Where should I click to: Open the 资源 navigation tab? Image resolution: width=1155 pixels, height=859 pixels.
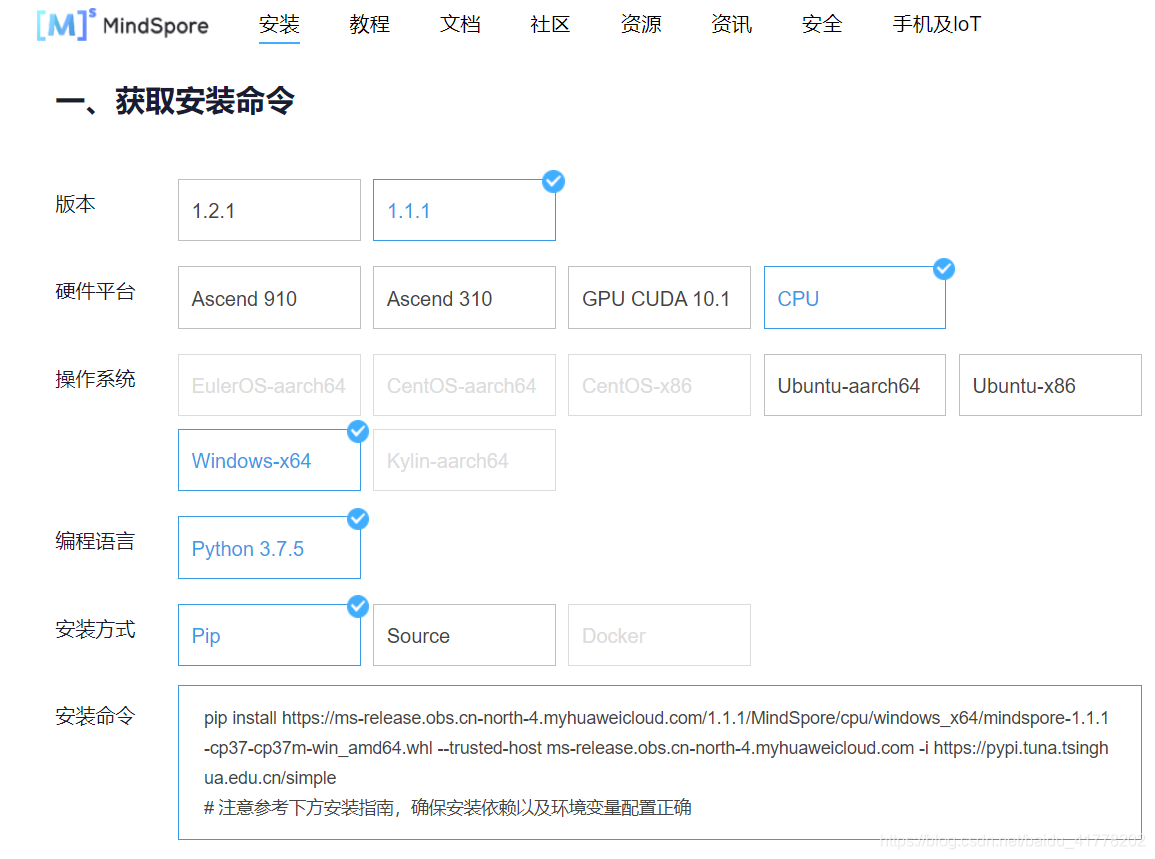(641, 24)
